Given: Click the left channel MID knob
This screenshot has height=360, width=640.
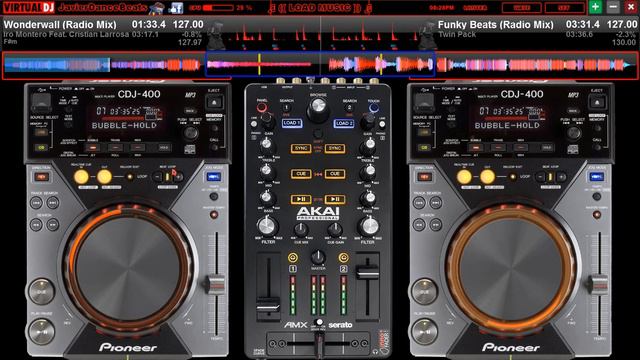Looking at the screenshot, I should pyautogui.click(x=266, y=171).
